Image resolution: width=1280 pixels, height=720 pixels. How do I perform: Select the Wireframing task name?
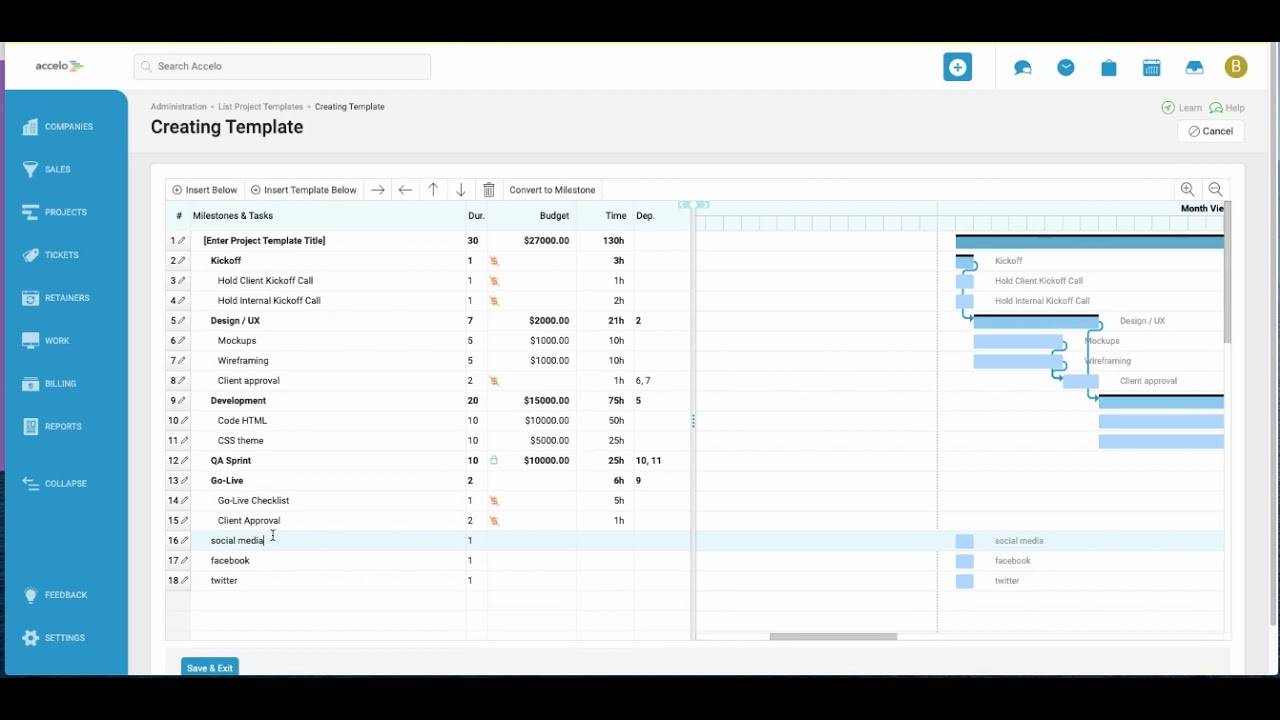point(243,361)
